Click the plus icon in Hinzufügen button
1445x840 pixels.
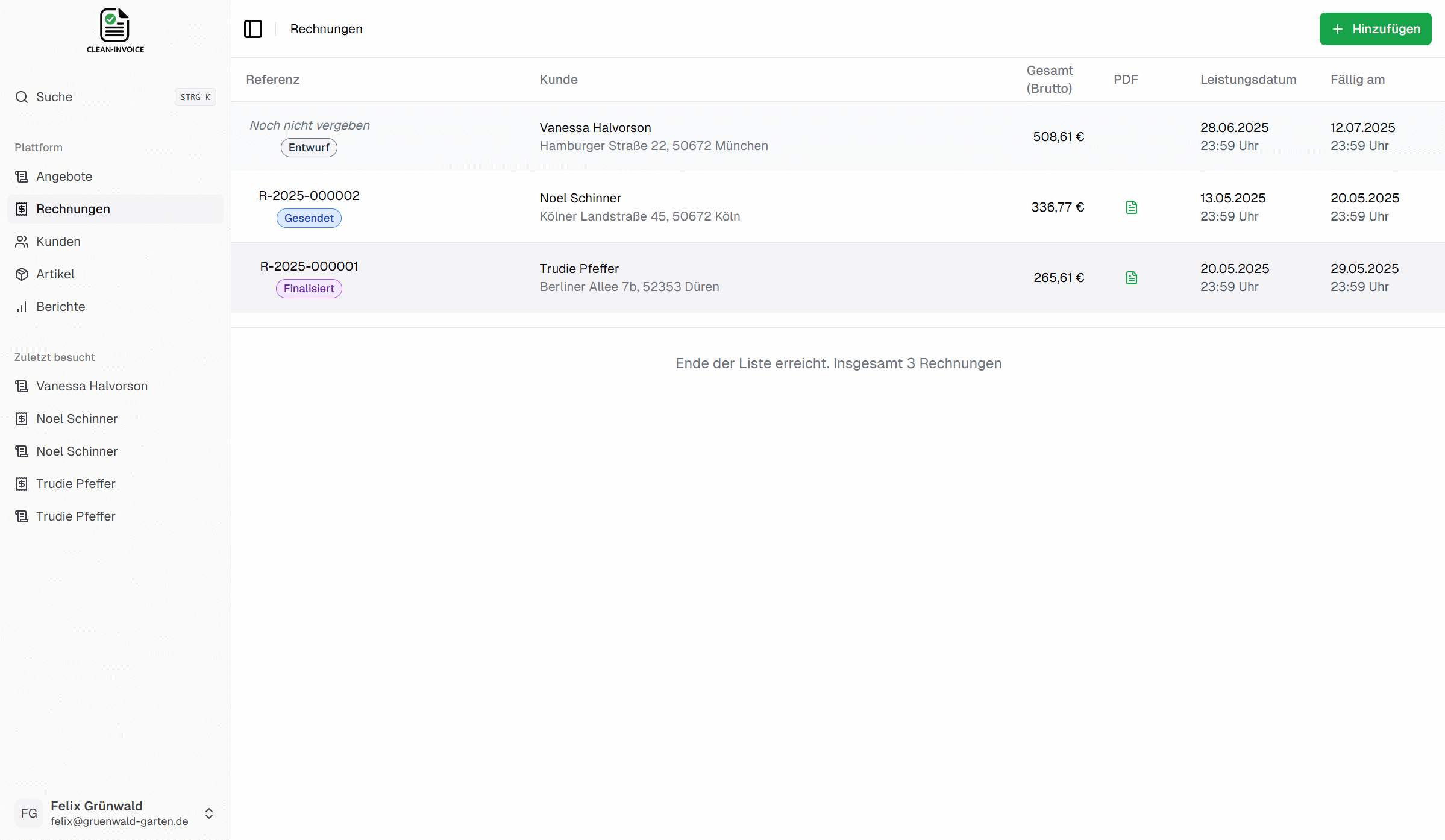coord(1338,29)
